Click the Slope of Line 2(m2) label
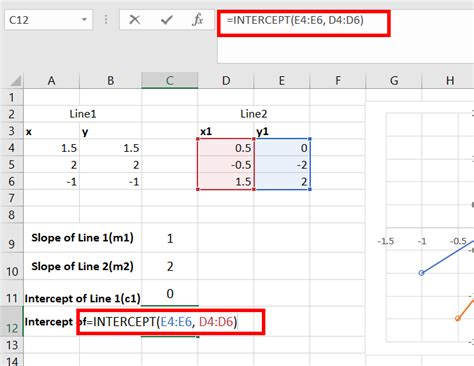The width and height of the screenshot is (474, 366). point(82,266)
